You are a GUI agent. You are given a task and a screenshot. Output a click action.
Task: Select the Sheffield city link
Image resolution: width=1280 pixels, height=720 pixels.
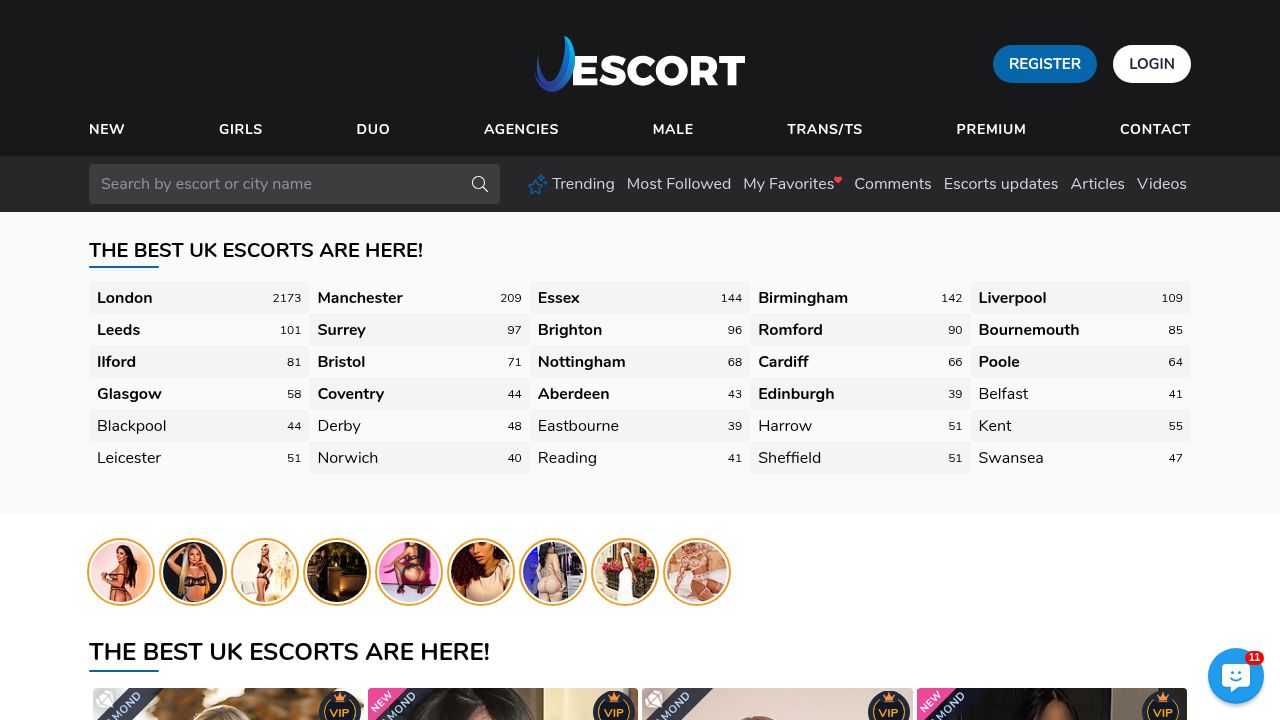click(x=860, y=458)
